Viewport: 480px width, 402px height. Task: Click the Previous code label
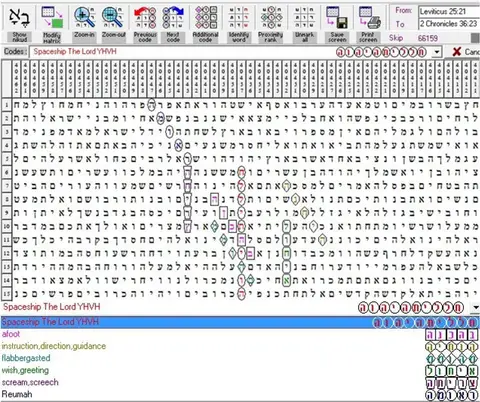[145, 37]
